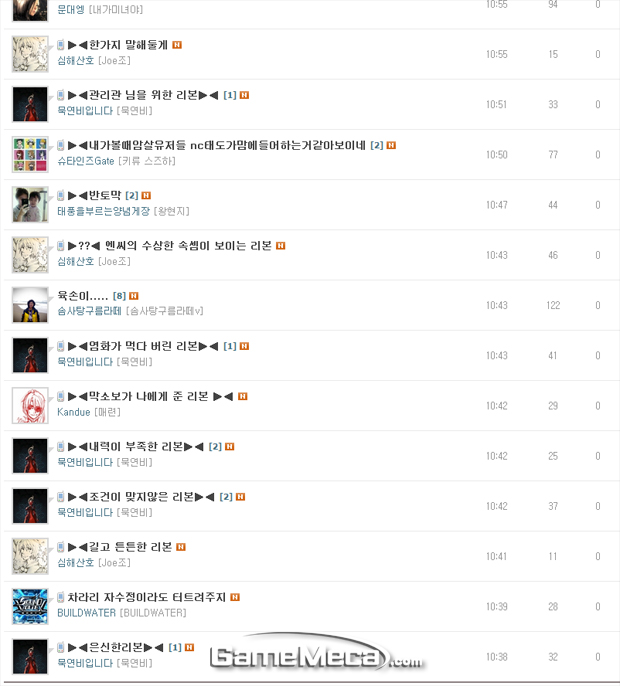
Task: Visit author profile 'Kandue'
Action: [x=74, y=412]
